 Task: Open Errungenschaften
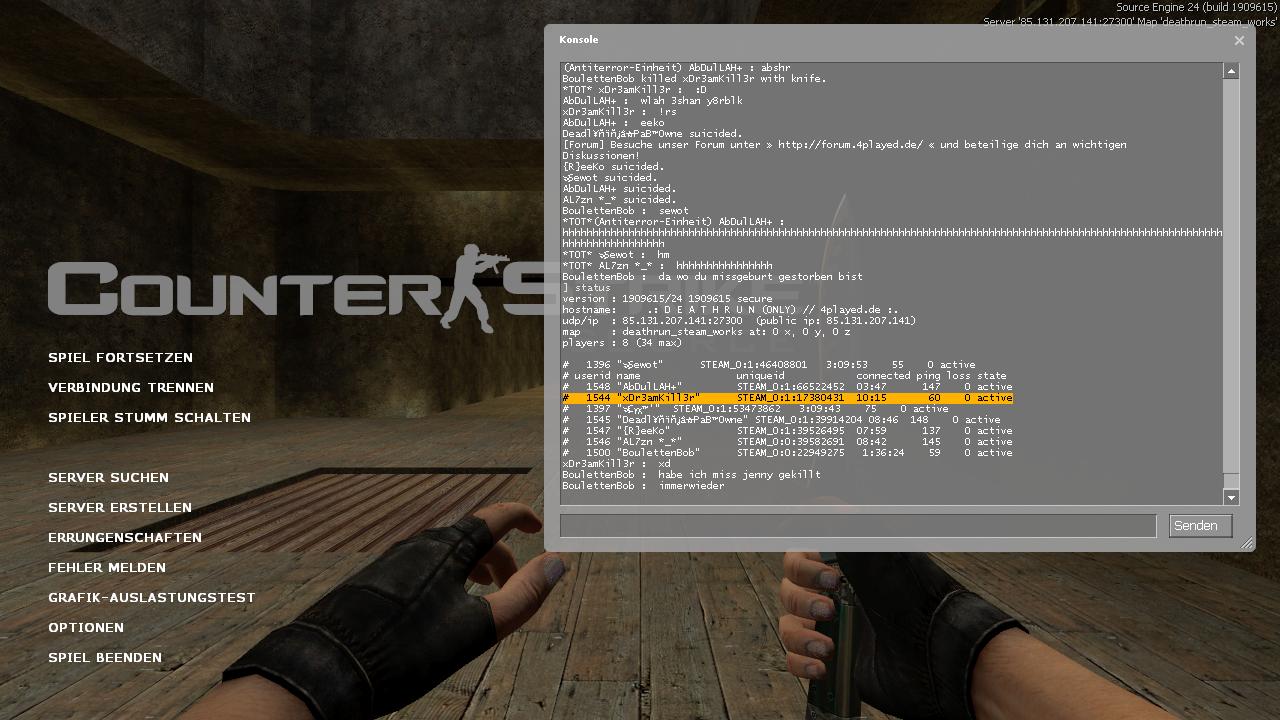(125, 537)
